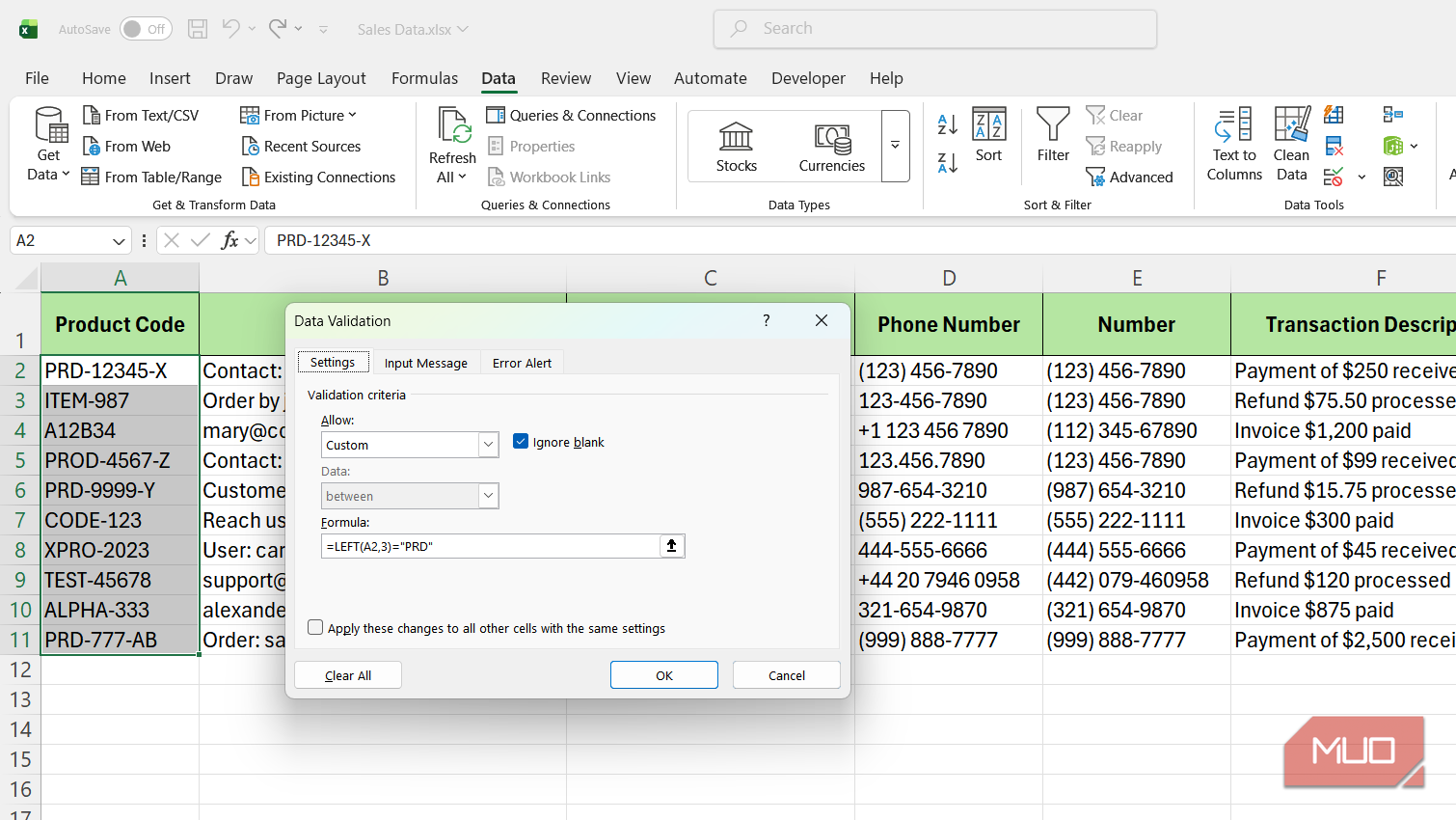Image resolution: width=1456 pixels, height=820 pixels.
Task: Click cell with 987-654-3210
Action: pyautogui.click(x=949, y=490)
